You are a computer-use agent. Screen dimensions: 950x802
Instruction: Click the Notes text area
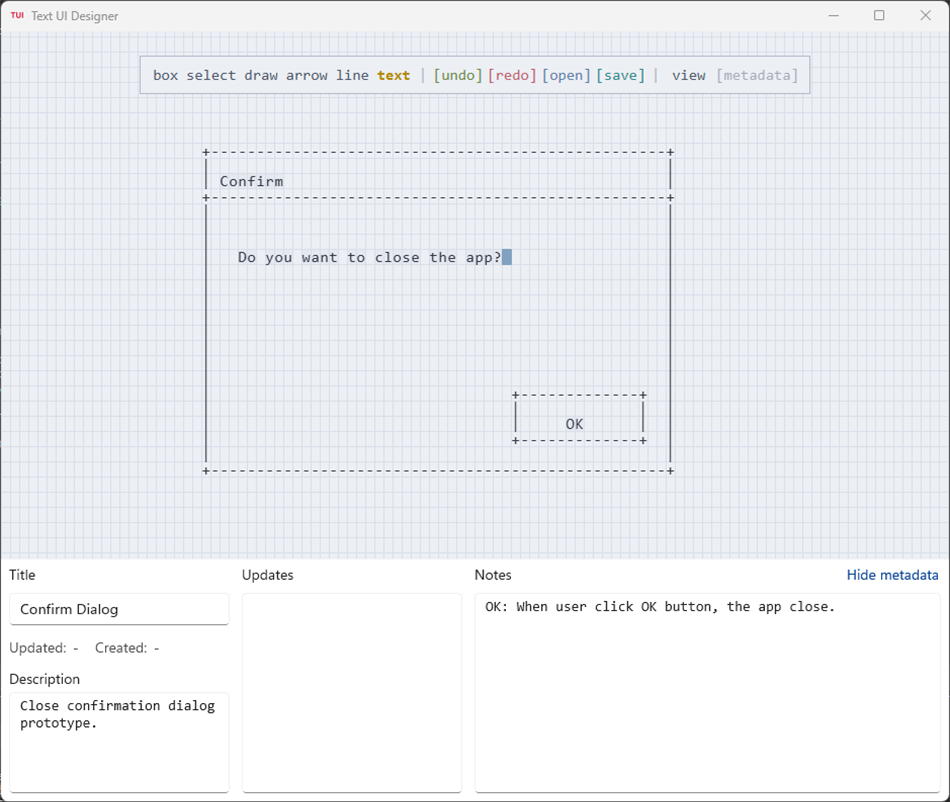click(707, 692)
